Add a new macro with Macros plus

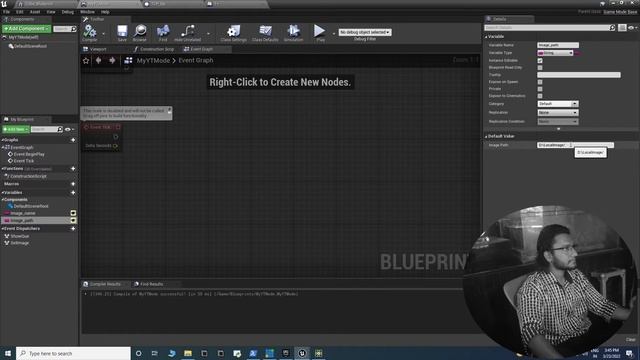point(73,184)
